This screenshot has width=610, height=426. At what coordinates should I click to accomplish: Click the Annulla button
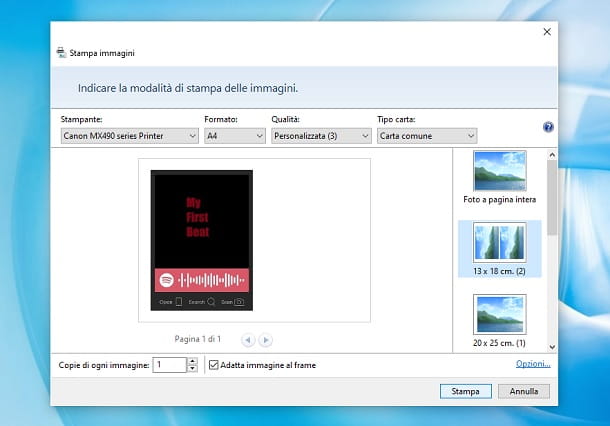(x=524, y=391)
